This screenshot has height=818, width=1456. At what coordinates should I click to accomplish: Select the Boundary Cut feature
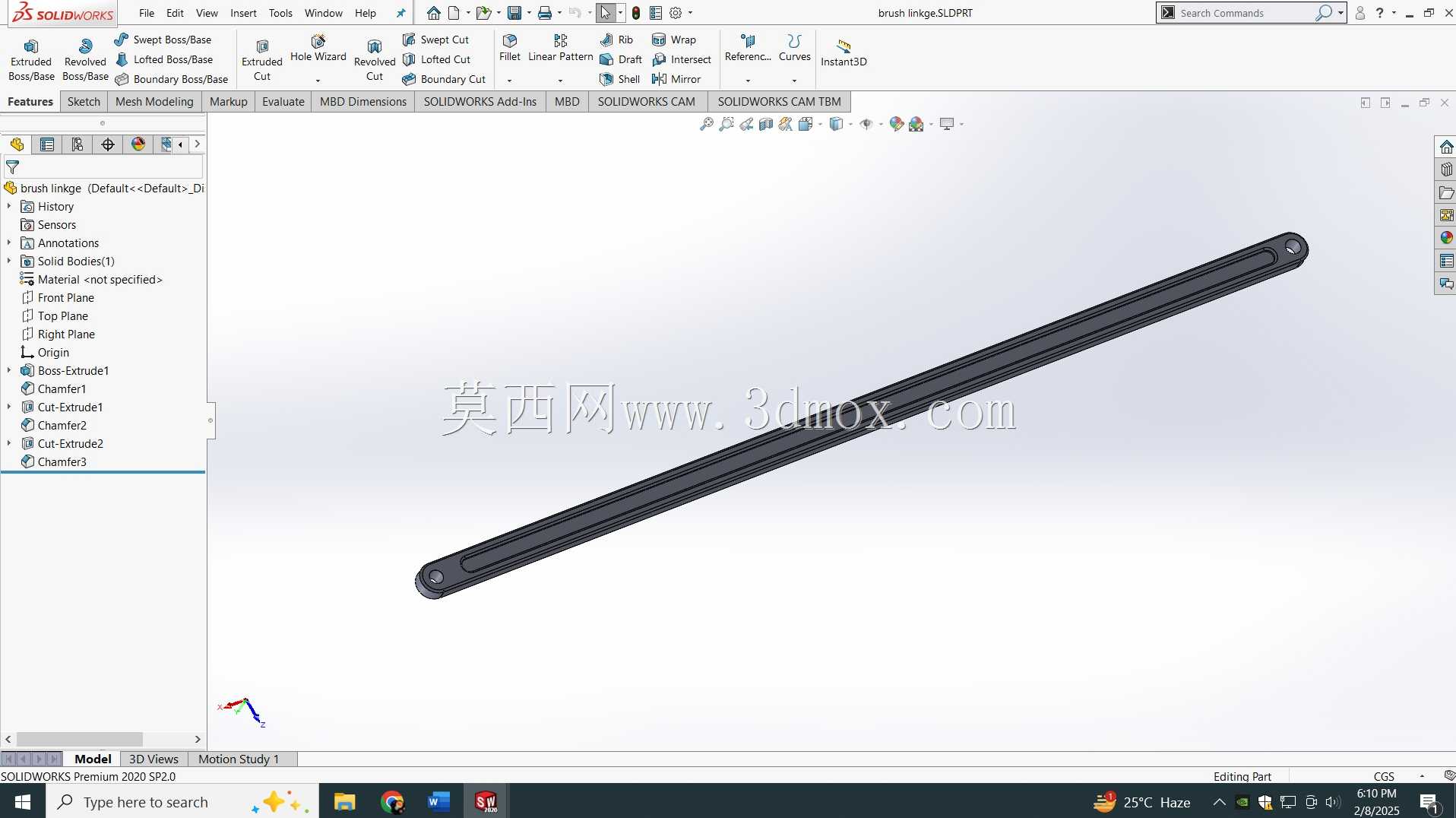point(444,79)
